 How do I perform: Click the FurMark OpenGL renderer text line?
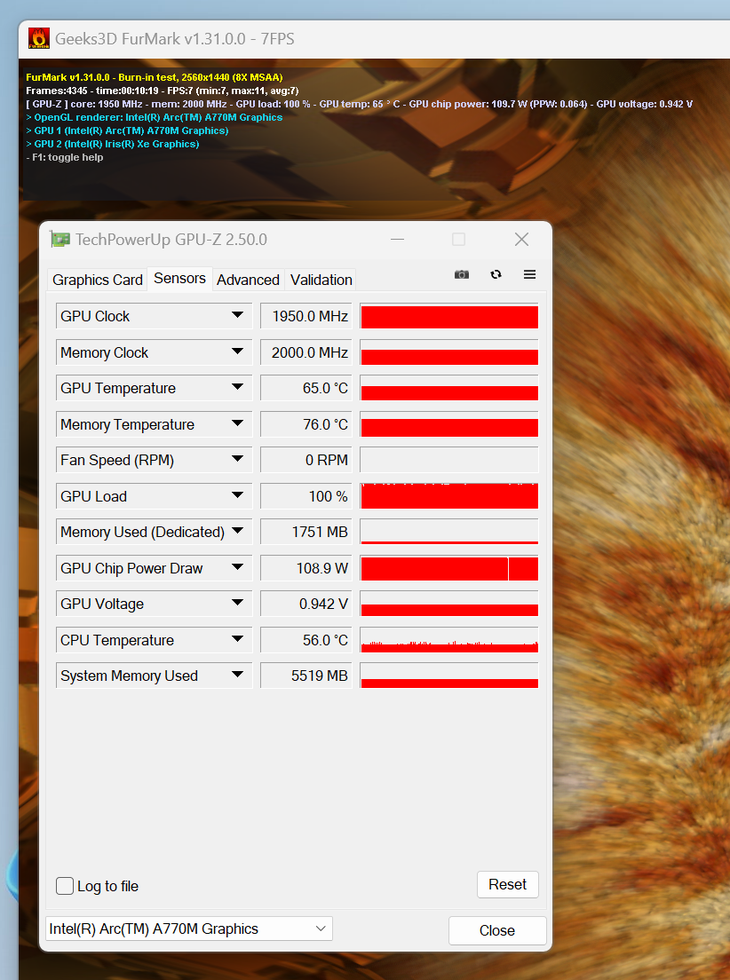pyautogui.click(x=154, y=118)
